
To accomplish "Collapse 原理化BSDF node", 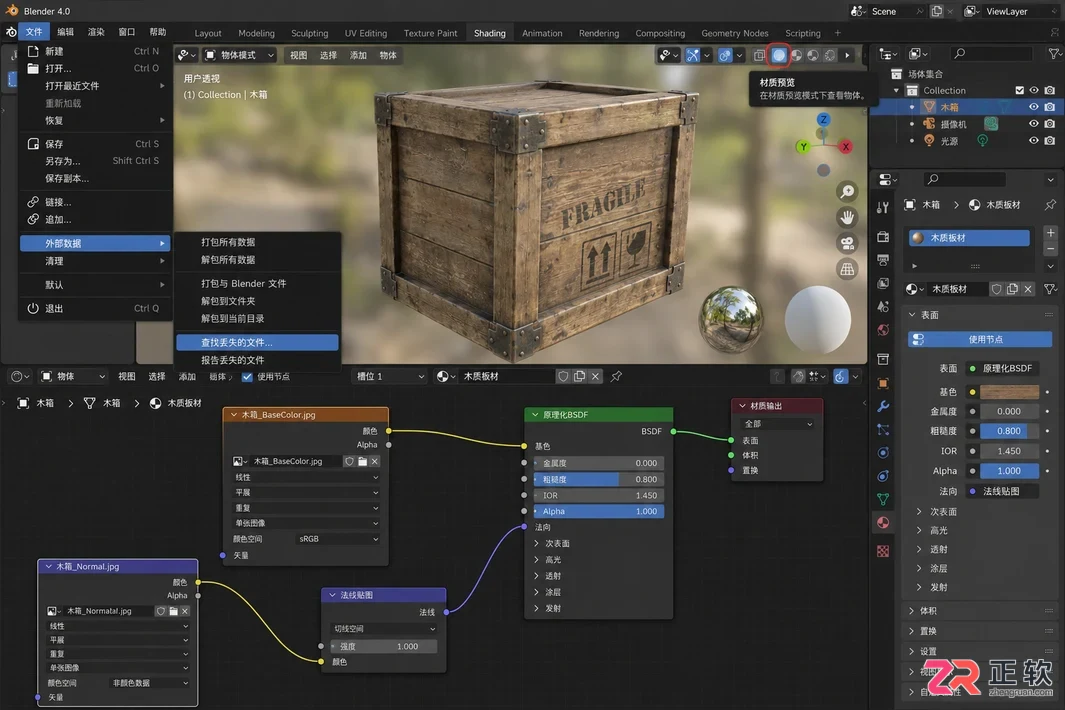I will [535, 414].
